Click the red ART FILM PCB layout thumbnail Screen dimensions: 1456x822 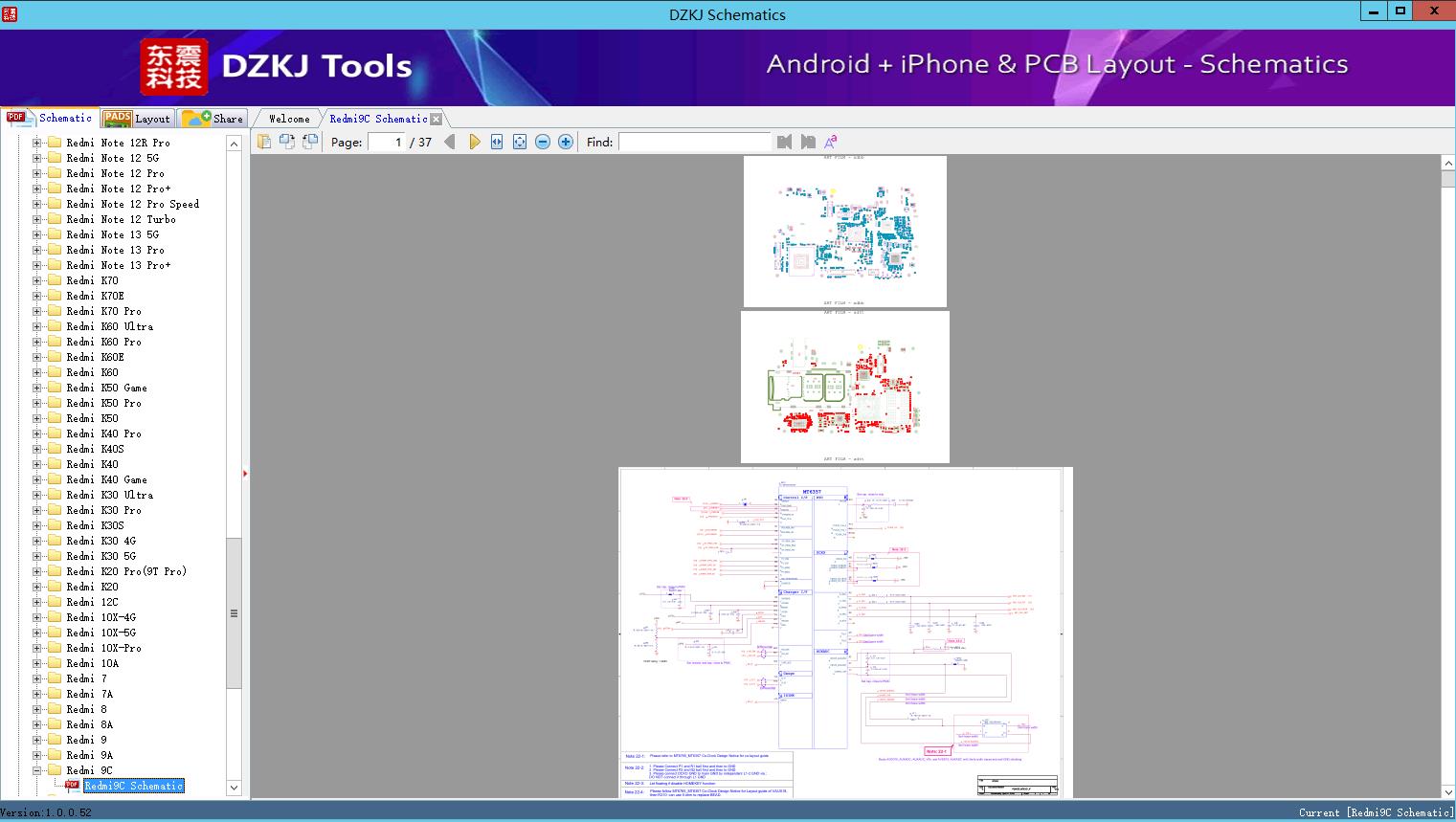(x=845, y=388)
